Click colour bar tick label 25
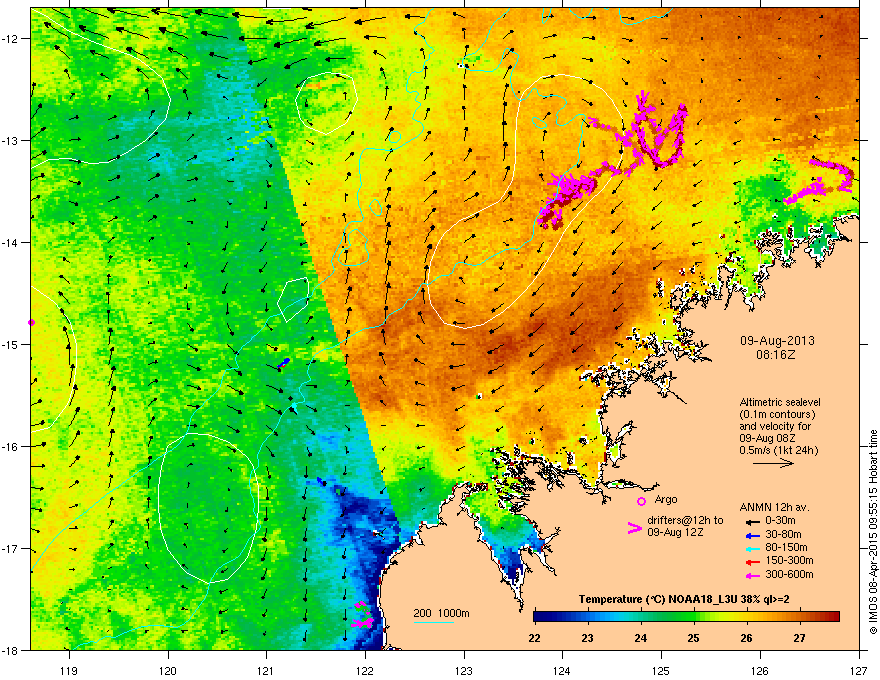Screen dimensions: 880x680 tap(693, 638)
